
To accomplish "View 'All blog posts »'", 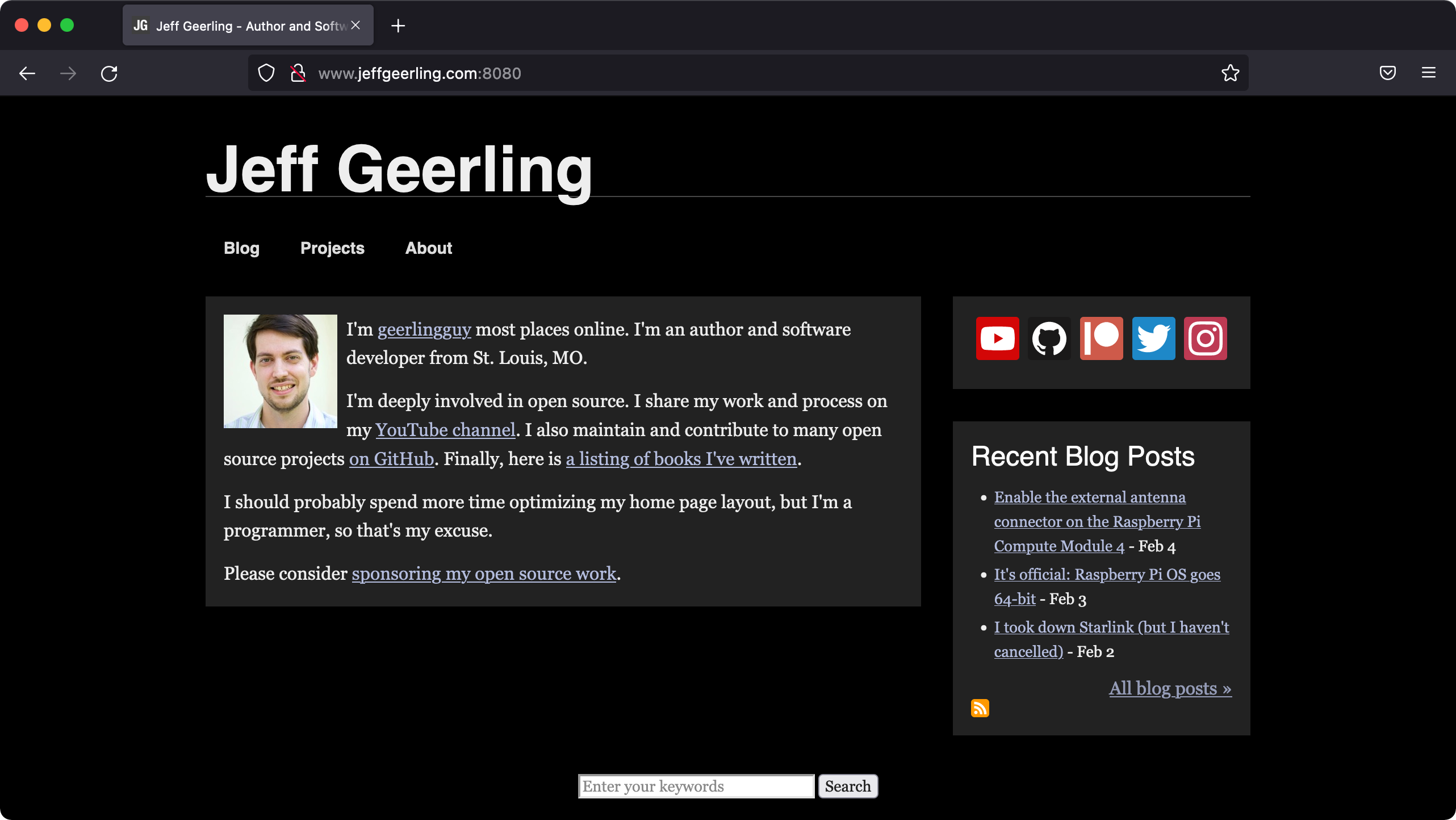I will tap(1169, 688).
